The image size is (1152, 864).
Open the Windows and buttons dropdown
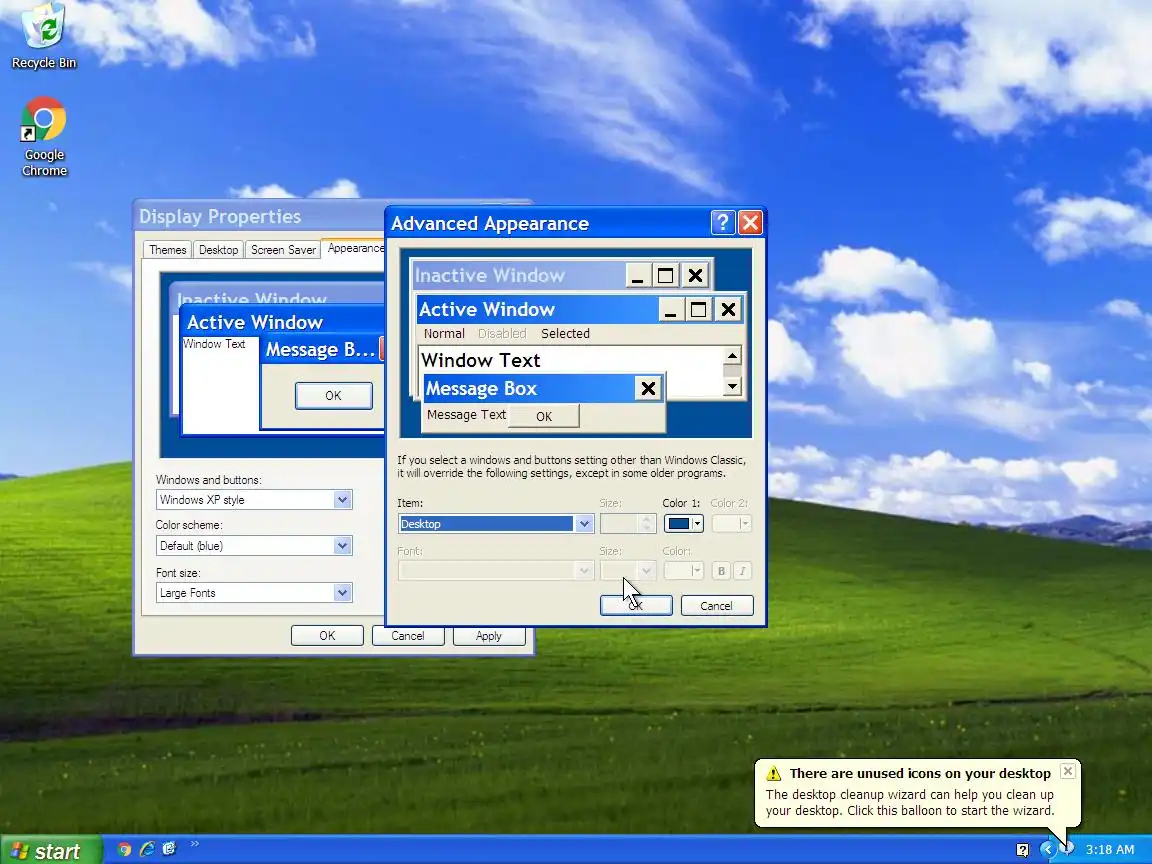click(254, 500)
